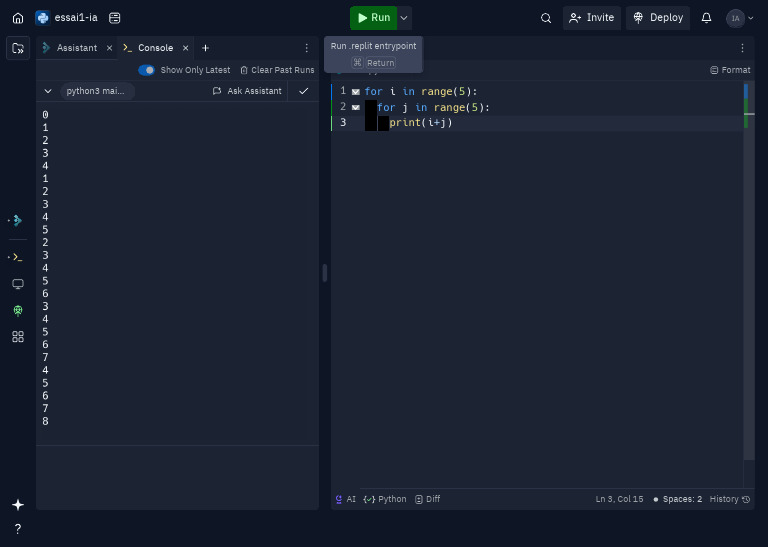Click the Deploy button
Screen dimensions: 768x547
click(x=658, y=18)
